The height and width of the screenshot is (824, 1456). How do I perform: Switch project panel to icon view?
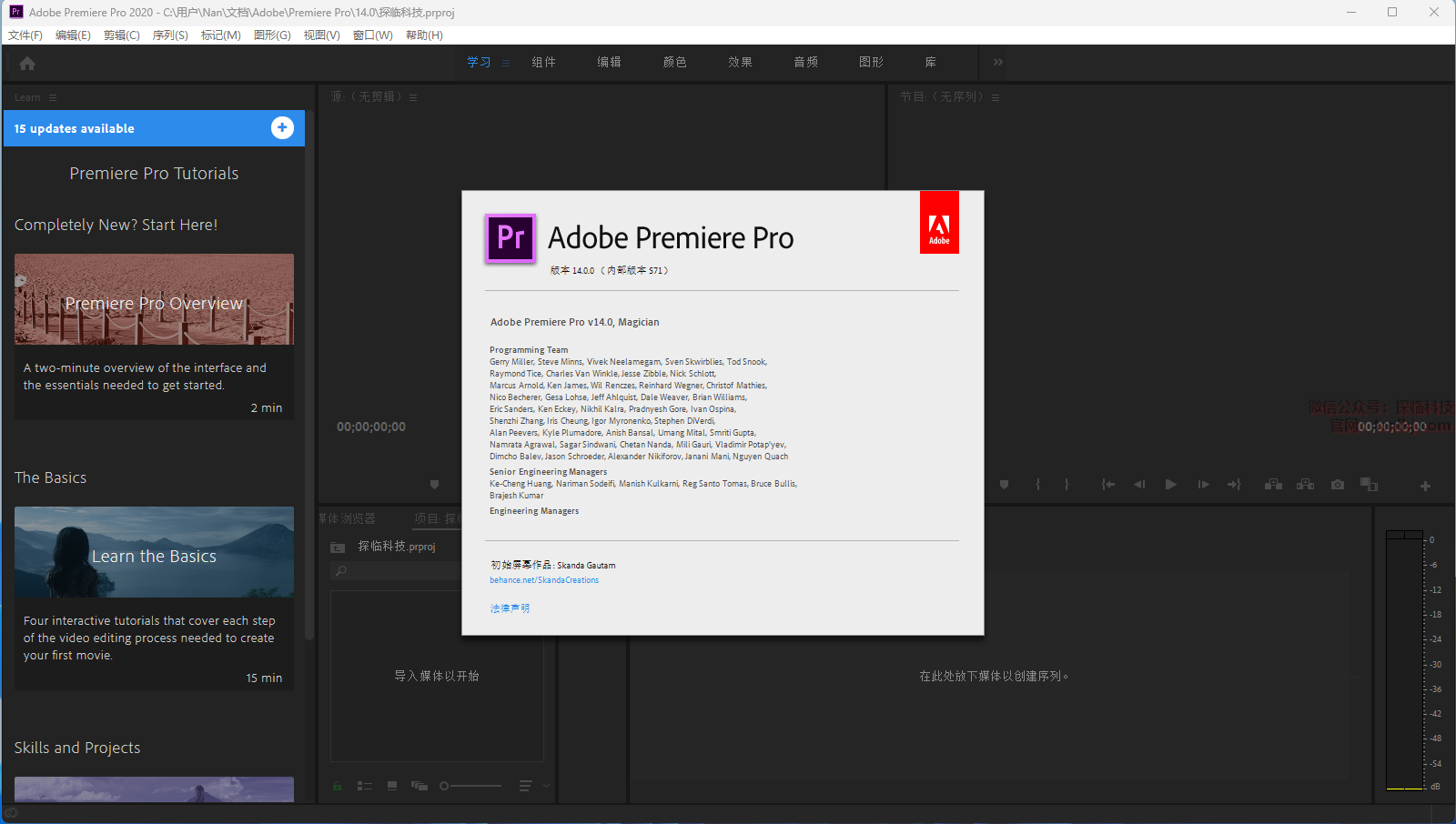pyautogui.click(x=392, y=786)
